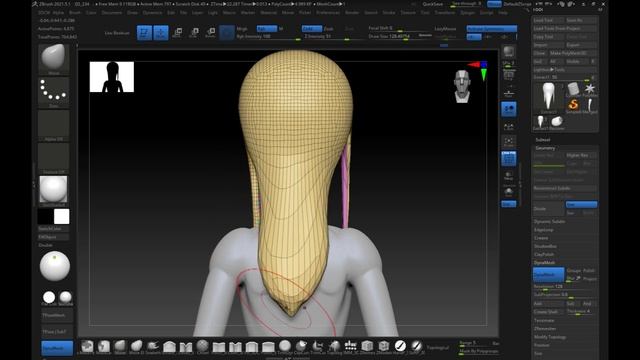Screen dimensions: 640x360
Task: Select the SimpleBrush tool thumbnail
Action: pos(573,106)
